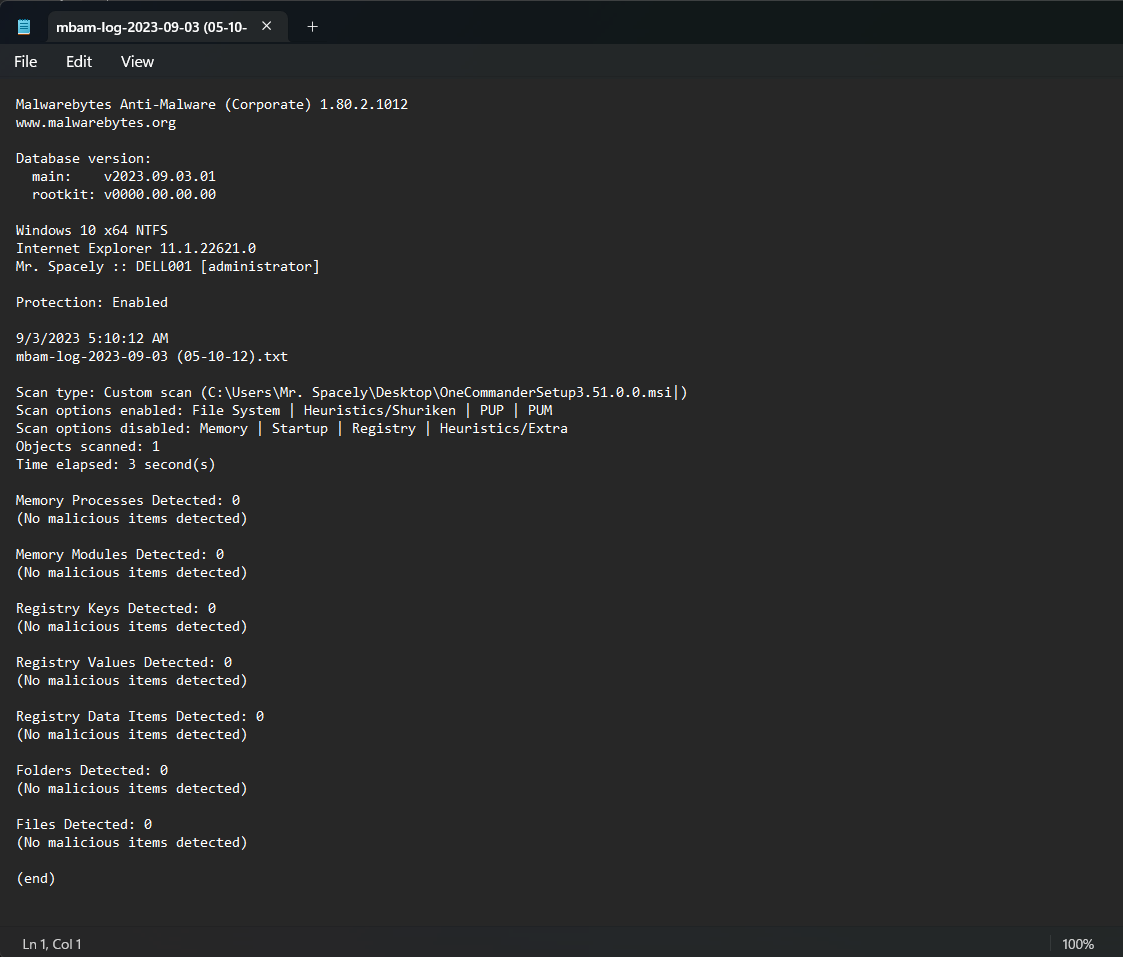
Task: Click 'Registry Keys Detected: 0' line
Action: tap(116, 608)
